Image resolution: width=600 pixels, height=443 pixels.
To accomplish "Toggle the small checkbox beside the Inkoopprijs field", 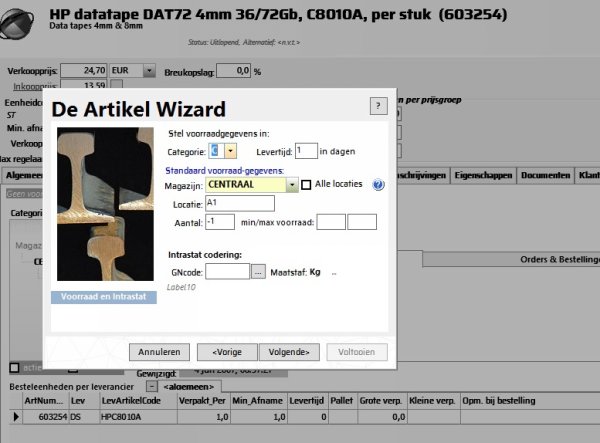I will click(x=116, y=84).
